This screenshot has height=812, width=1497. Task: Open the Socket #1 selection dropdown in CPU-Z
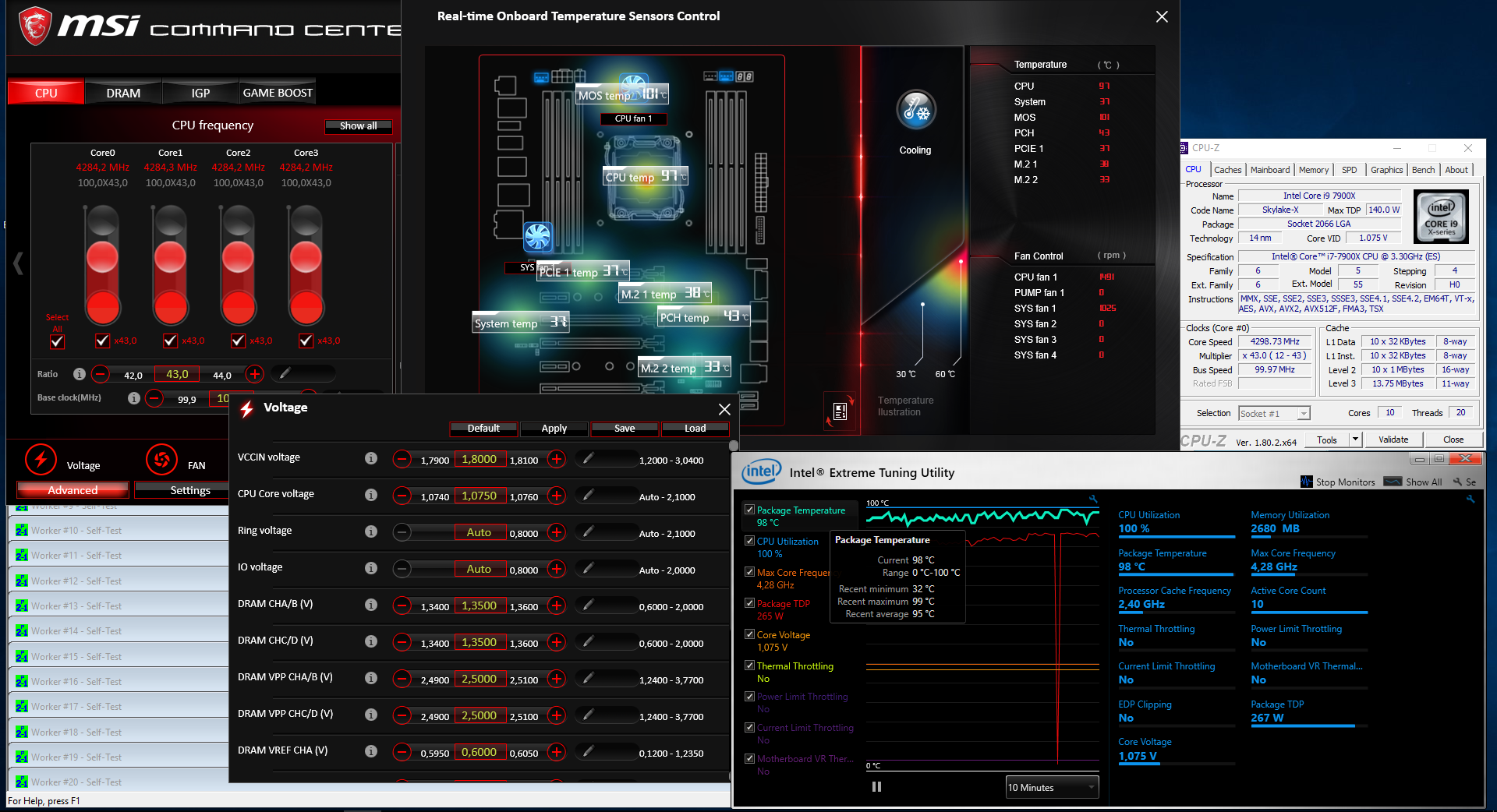[x=1273, y=414]
